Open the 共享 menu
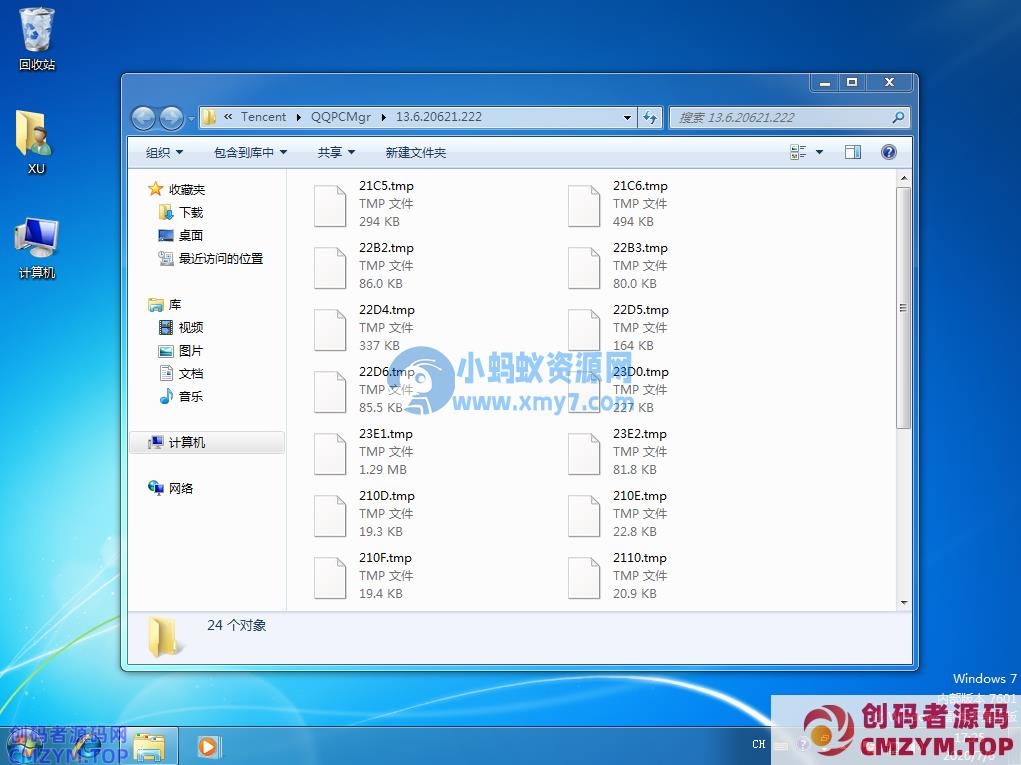Viewport: 1021px width, 765px height. pyautogui.click(x=336, y=152)
